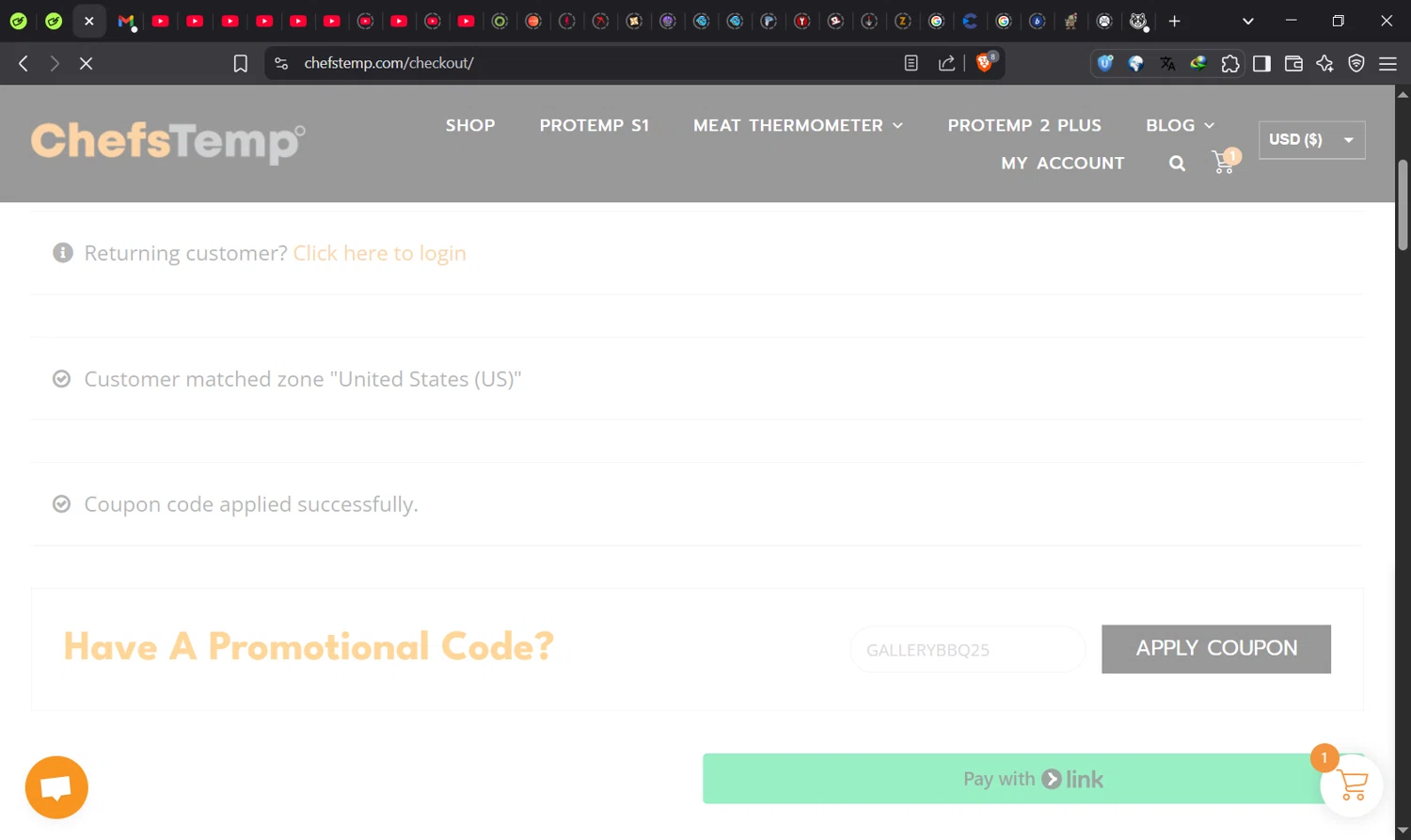Image resolution: width=1411 pixels, height=840 pixels.
Task: Open the translate extension icon
Action: pos(1167,63)
